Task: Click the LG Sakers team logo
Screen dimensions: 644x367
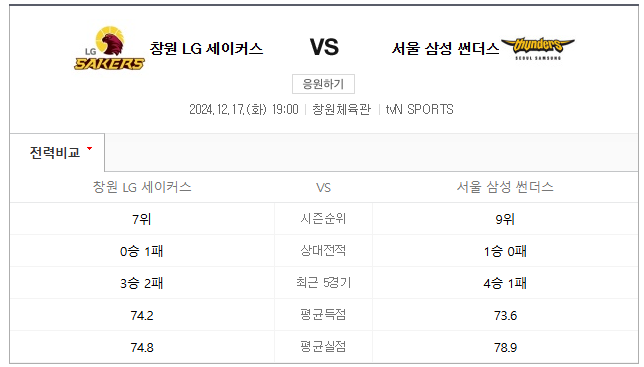Action: pos(109,48)
